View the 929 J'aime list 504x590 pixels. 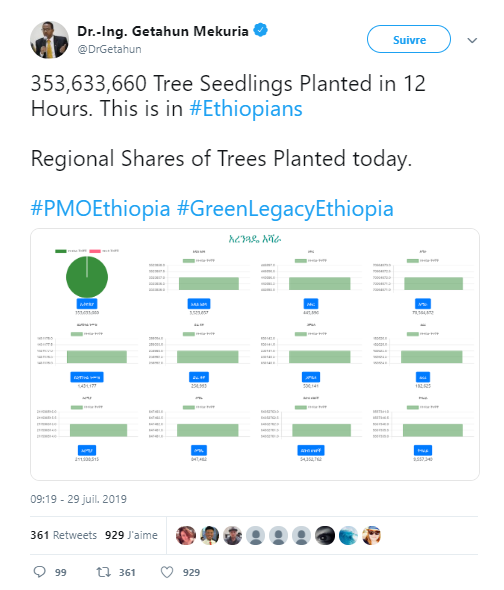pyautogui.click(x=131, y=535)
